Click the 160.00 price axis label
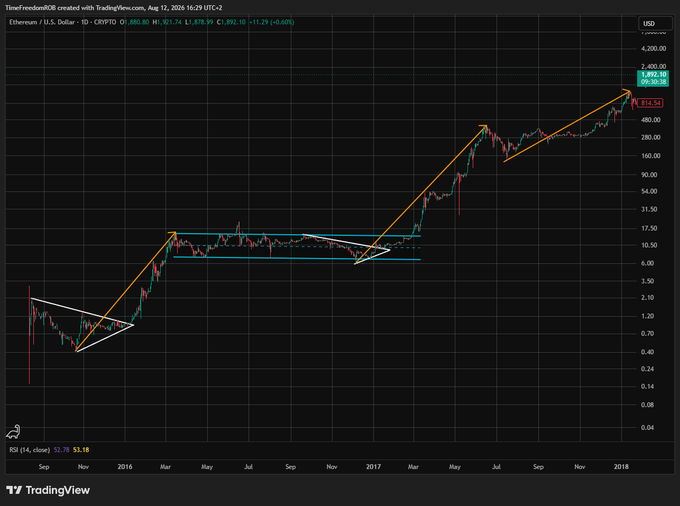The height and width of the screenshot is (506, 680). click(651, 156)
